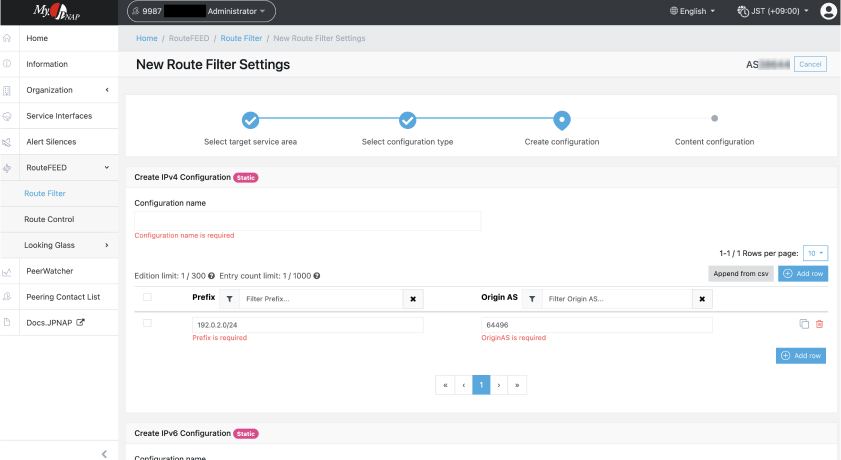The width and height of the screenshot is (841, 460).
Task: Click the duplicate row copy icon
Action: pyautogui.click(x=804, y=324)
